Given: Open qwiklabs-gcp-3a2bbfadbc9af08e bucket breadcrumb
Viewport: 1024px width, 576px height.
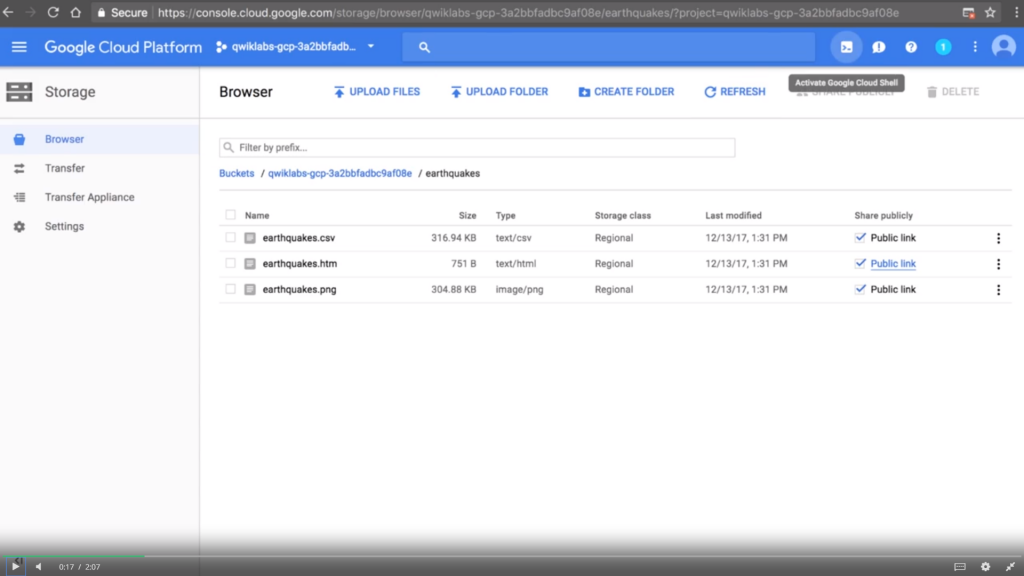Looking at the screenshot, I should 340,173.
